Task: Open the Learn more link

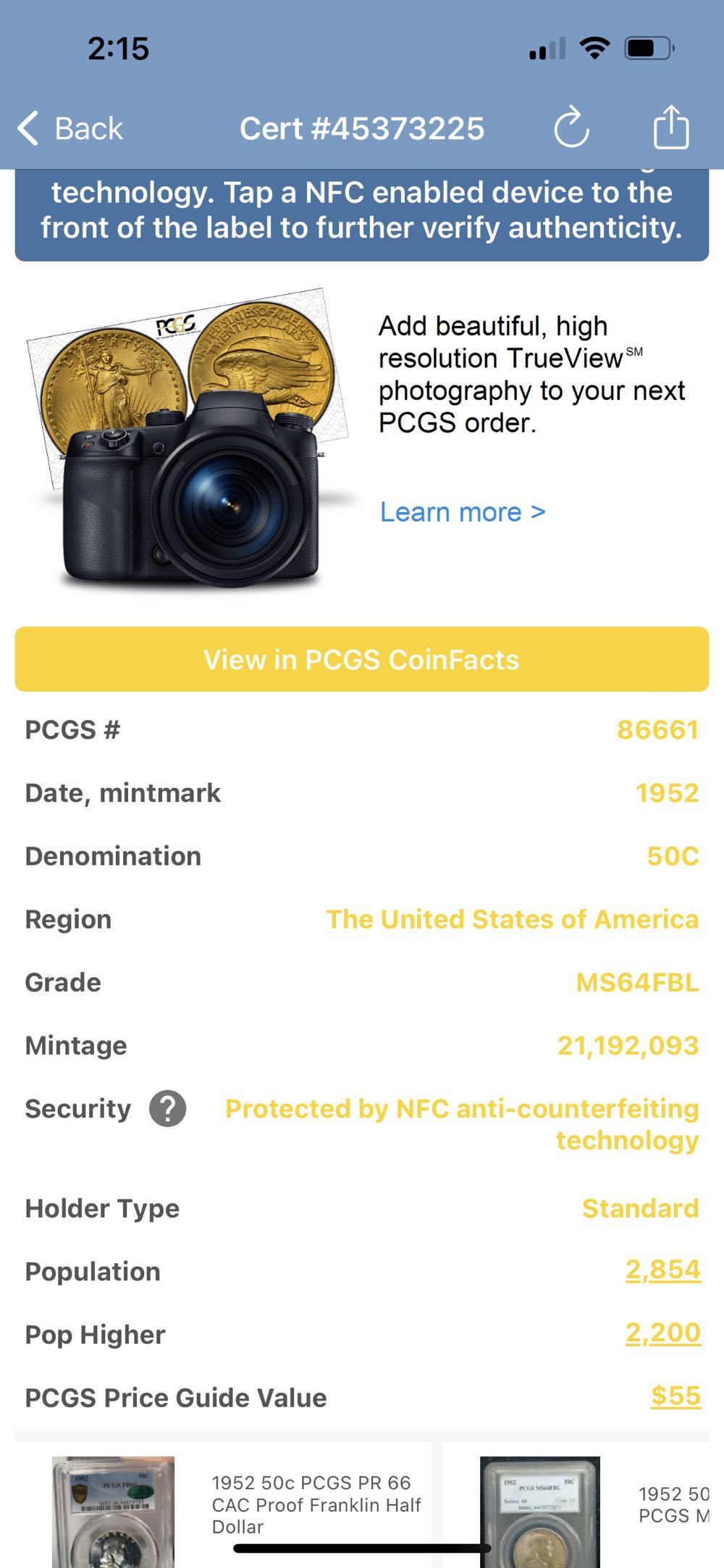Action: (462, 512)
